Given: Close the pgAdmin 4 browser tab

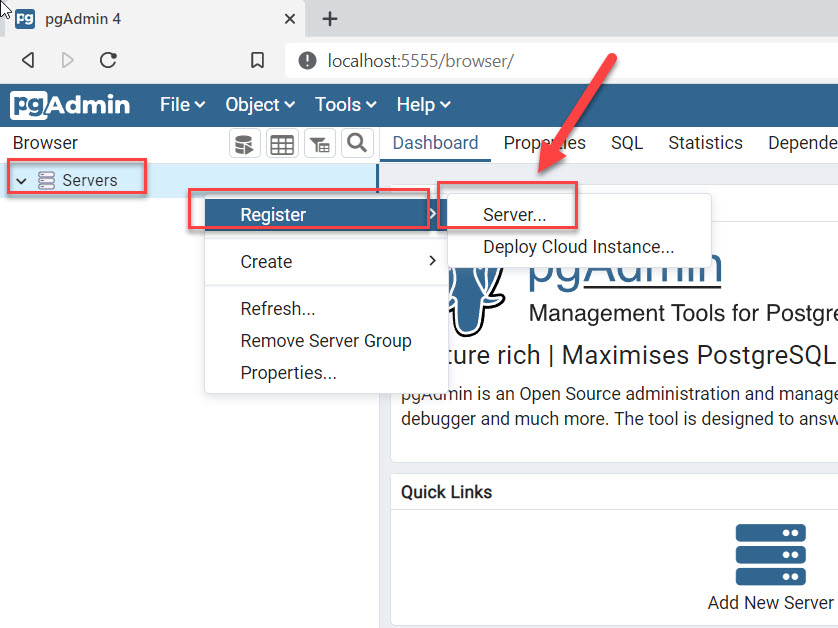Looking at the screenshot, I should 290,19.
